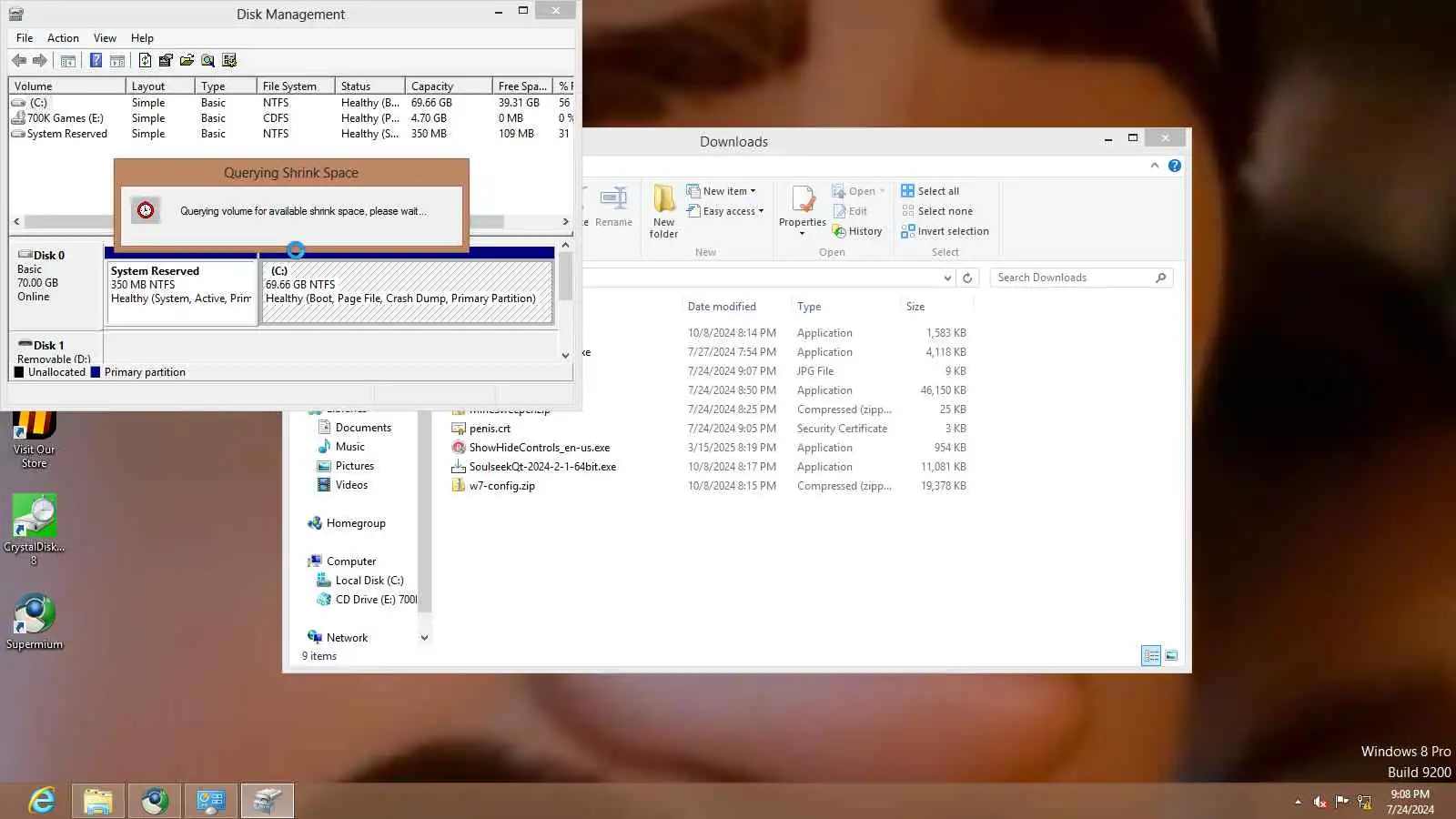
Task: Click the open-folder icon in Disk Management toolbar
Action: [187, 61]
